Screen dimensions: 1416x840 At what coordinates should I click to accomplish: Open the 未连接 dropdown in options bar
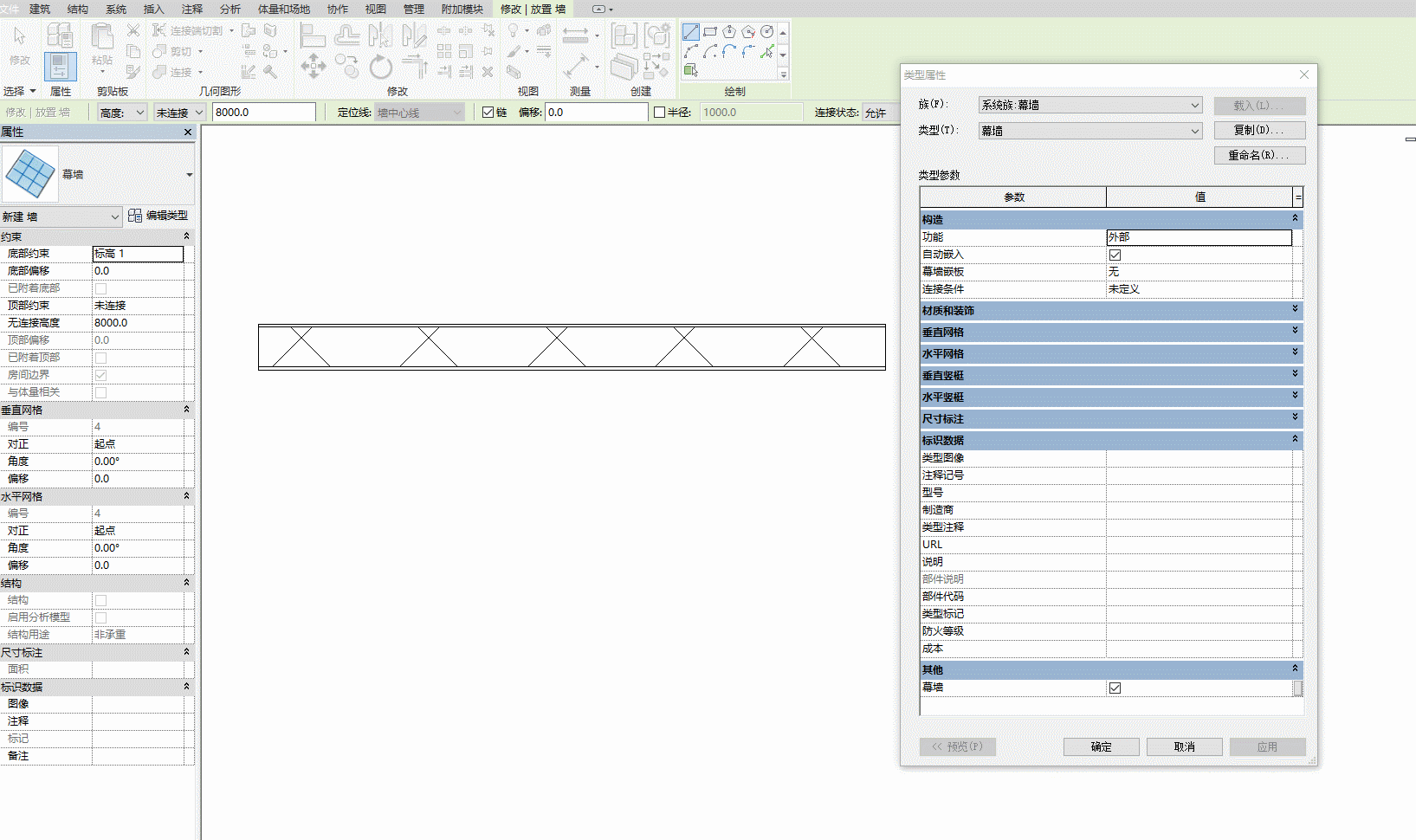pos(179,113)
